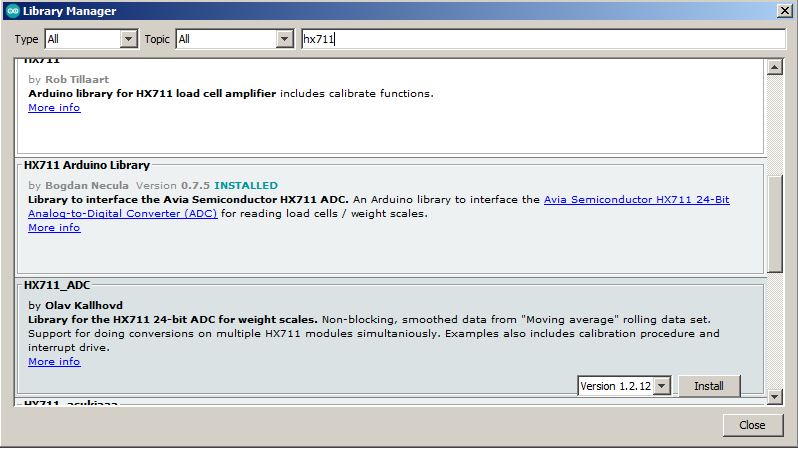Open Avia Semiconductor HX711 24-Bit link

pyautogui.click(x=637, y=199)
